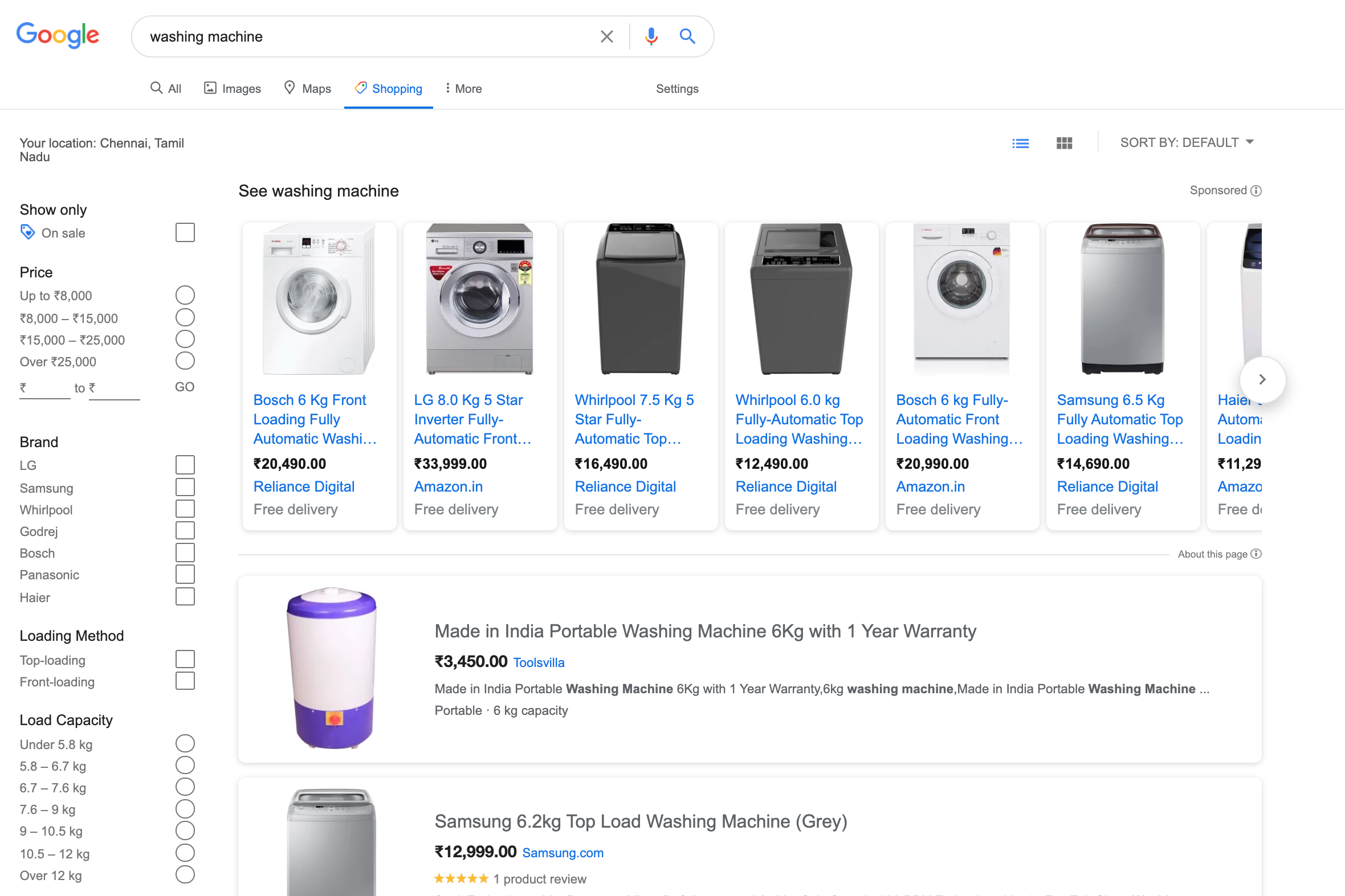1345x896 pixels.
Task: Open the Sort By Default dropdown
Action: pos(1187,142)
